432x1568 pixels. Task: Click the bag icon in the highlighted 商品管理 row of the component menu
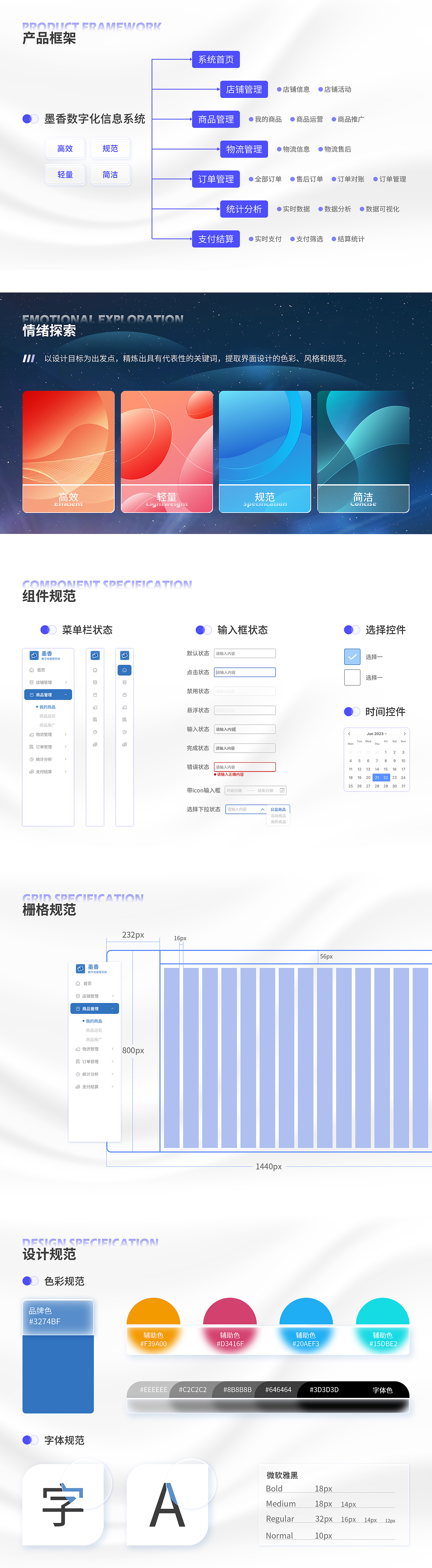32,695
